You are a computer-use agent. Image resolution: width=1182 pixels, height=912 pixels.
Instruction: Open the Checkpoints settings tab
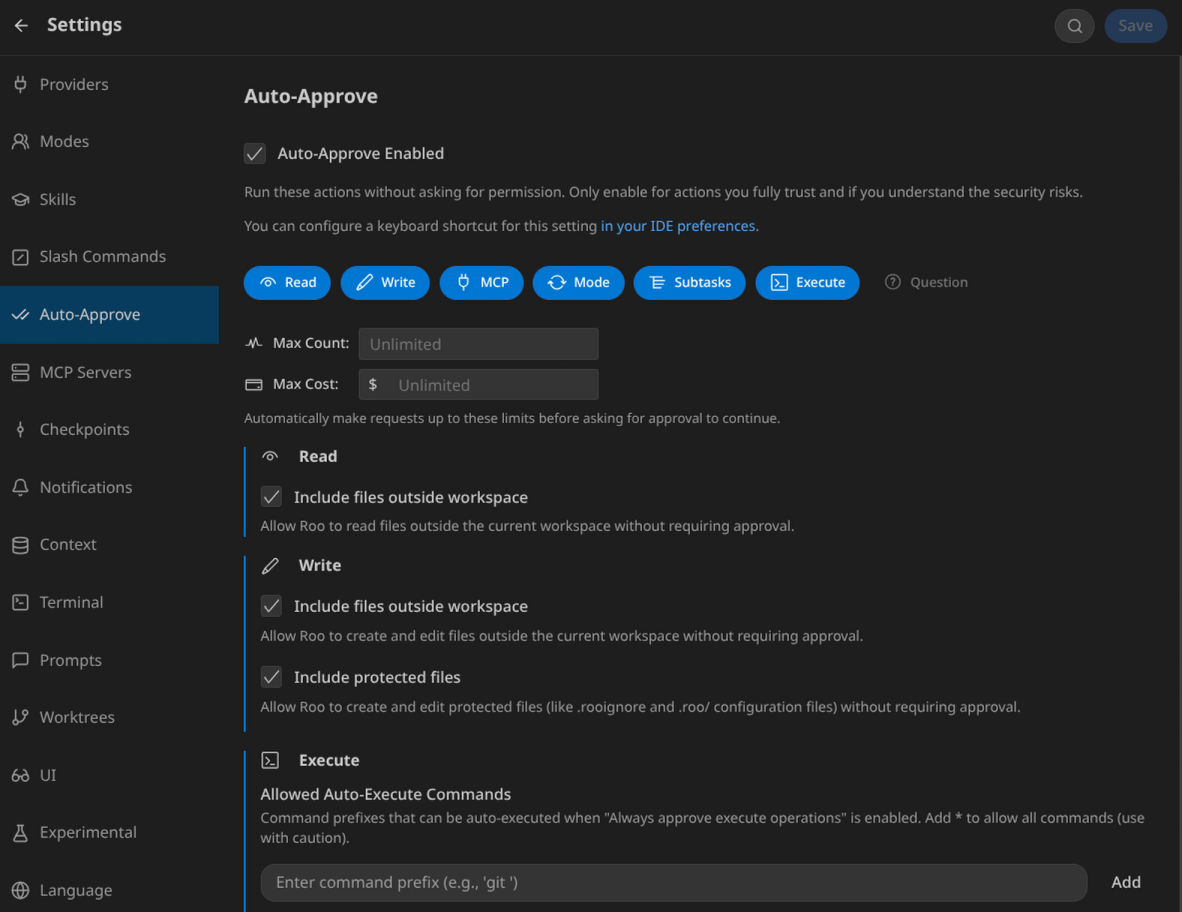coord(109,430)
